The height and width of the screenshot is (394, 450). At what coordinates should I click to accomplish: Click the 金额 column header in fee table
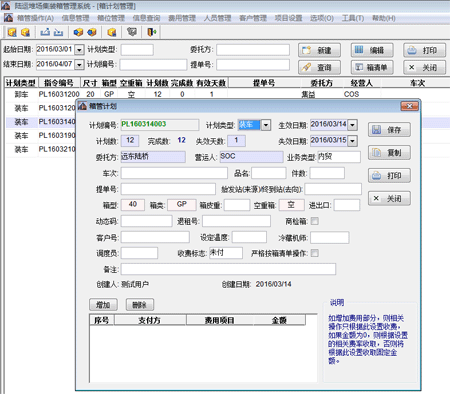pyautogui.click(x=279, y=320)
